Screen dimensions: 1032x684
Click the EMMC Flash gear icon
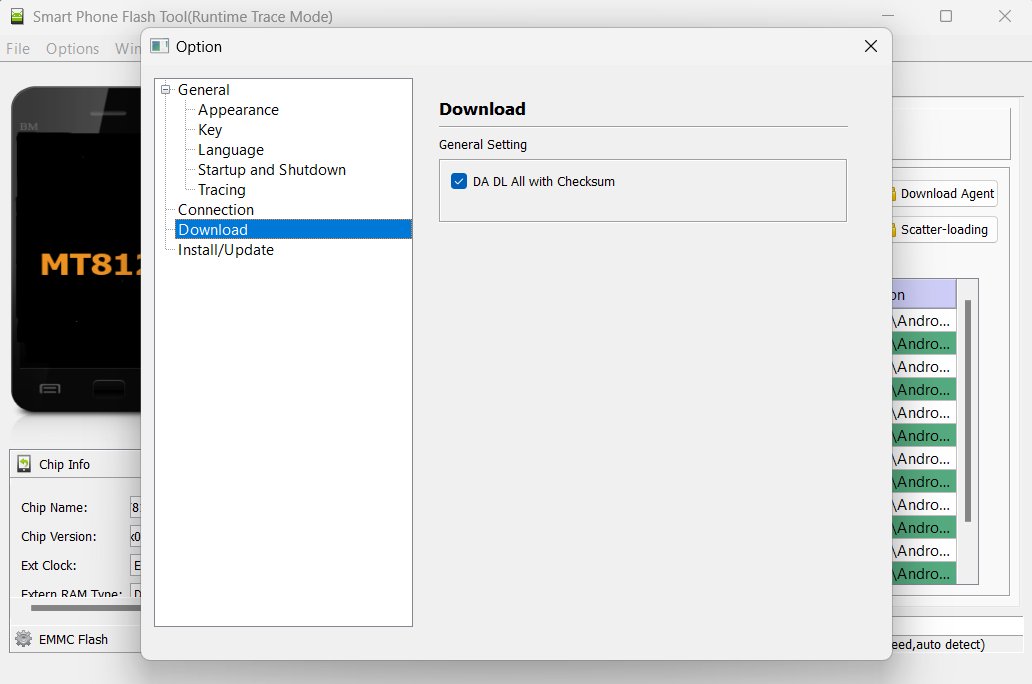click(23, 639)
